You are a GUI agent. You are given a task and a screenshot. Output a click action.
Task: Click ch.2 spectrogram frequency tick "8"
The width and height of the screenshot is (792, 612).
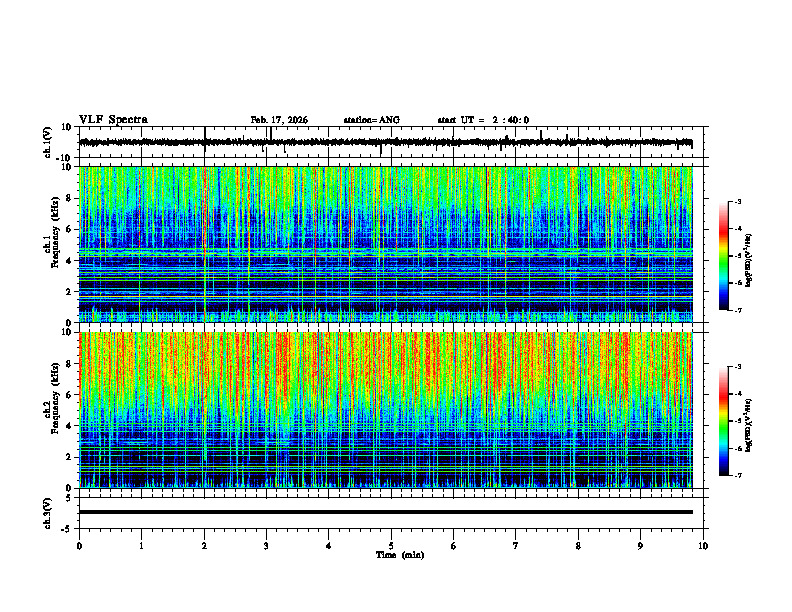70,364
